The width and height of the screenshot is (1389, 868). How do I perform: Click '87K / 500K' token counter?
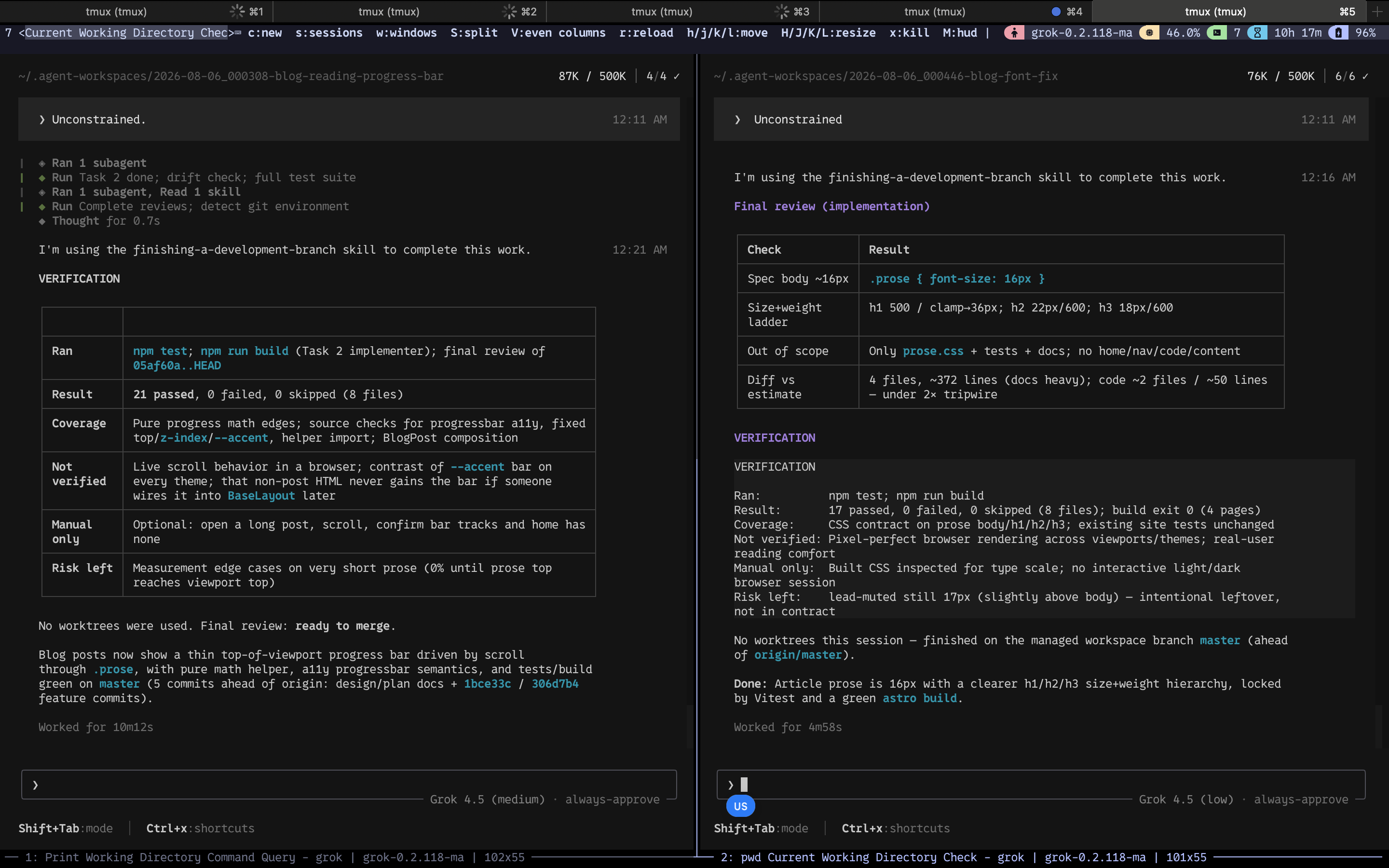[x=592, y=76]
